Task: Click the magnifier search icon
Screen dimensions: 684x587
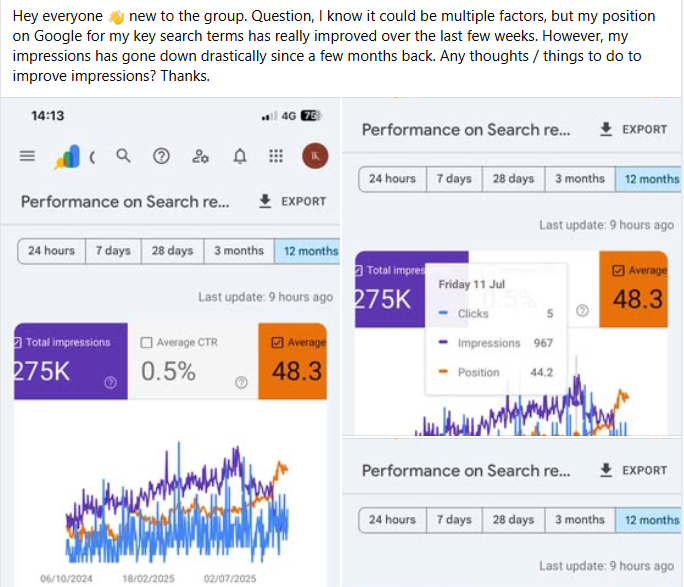Action: coord(123,156)
